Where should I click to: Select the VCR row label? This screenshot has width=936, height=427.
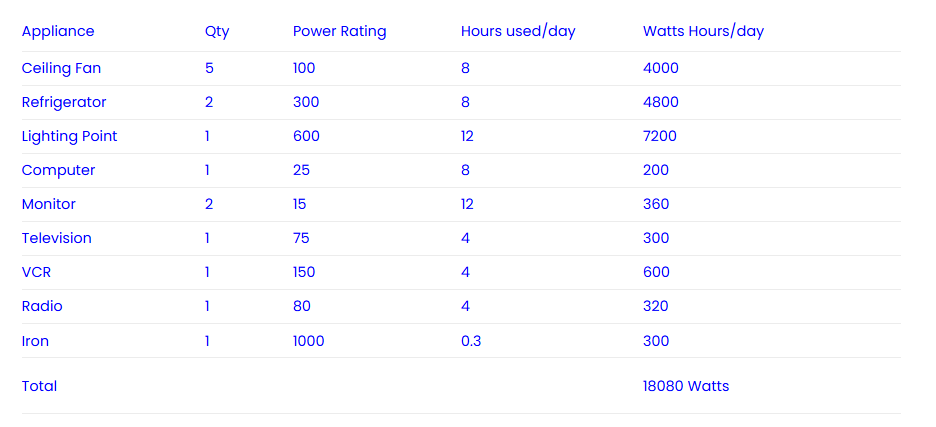pyautogui.click(x=36, y=272)
